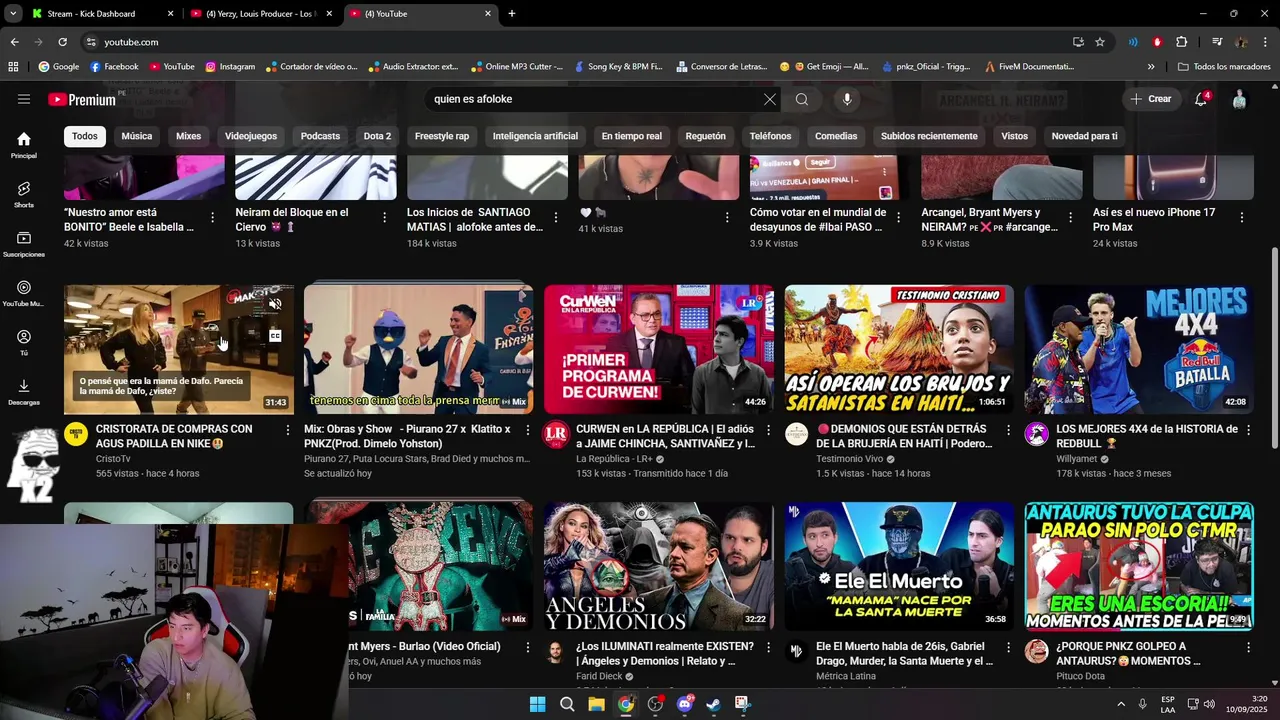Open options for MEJORES 4x4 REDBULL video
This screenshot has height=720, width=1280.
(x=1248, y=430)
